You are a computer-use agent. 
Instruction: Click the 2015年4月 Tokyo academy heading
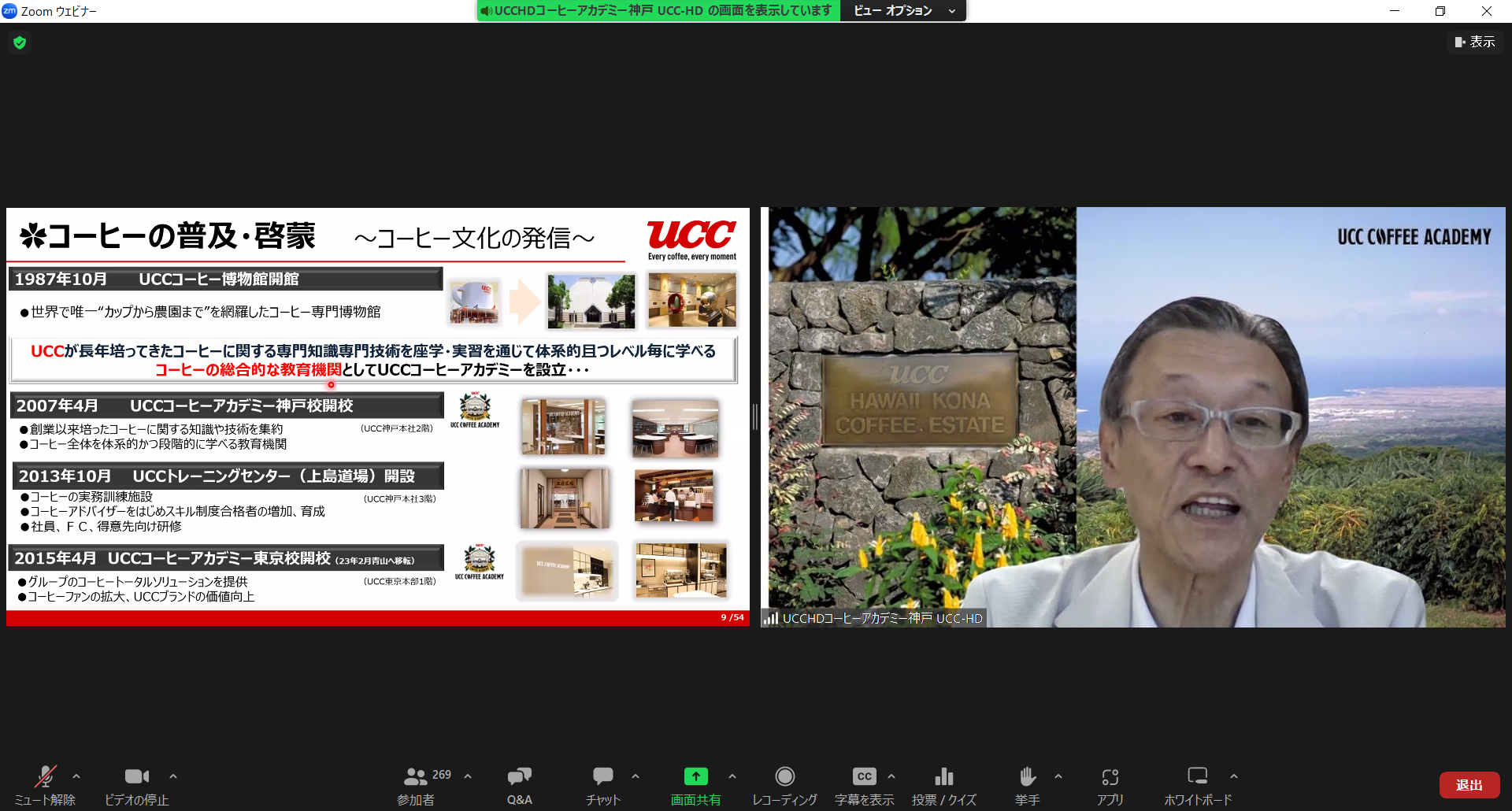(x=227, y=558)
